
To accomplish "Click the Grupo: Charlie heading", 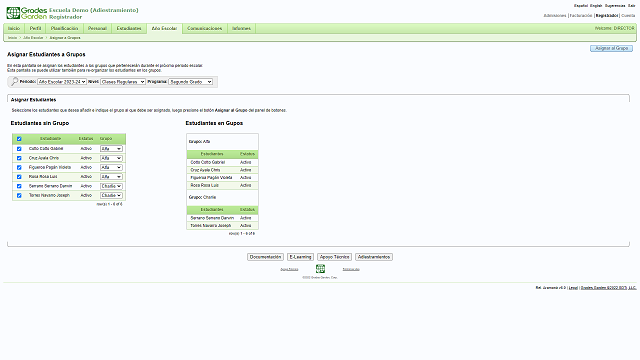I will [202, 198].
